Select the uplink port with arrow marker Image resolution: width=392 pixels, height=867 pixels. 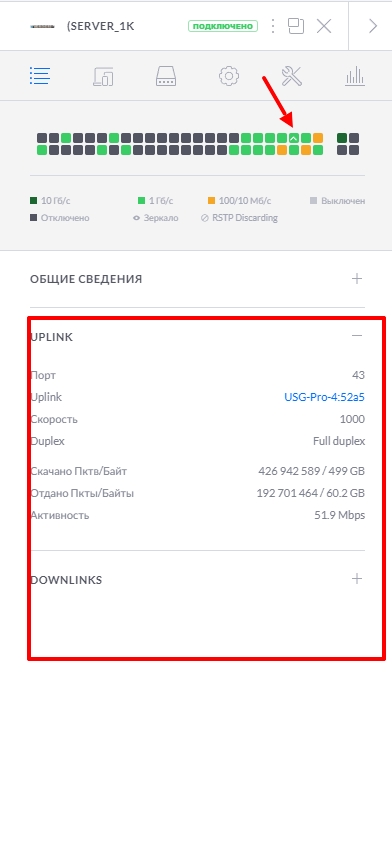pos(294,138)
